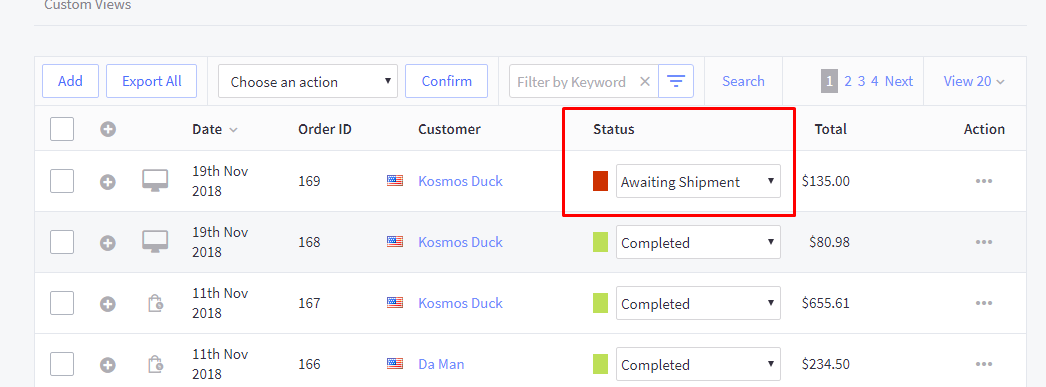Screen dimensions: 1046x387
Task: Open the Choose an action dropdown
Action: (308, 81)
